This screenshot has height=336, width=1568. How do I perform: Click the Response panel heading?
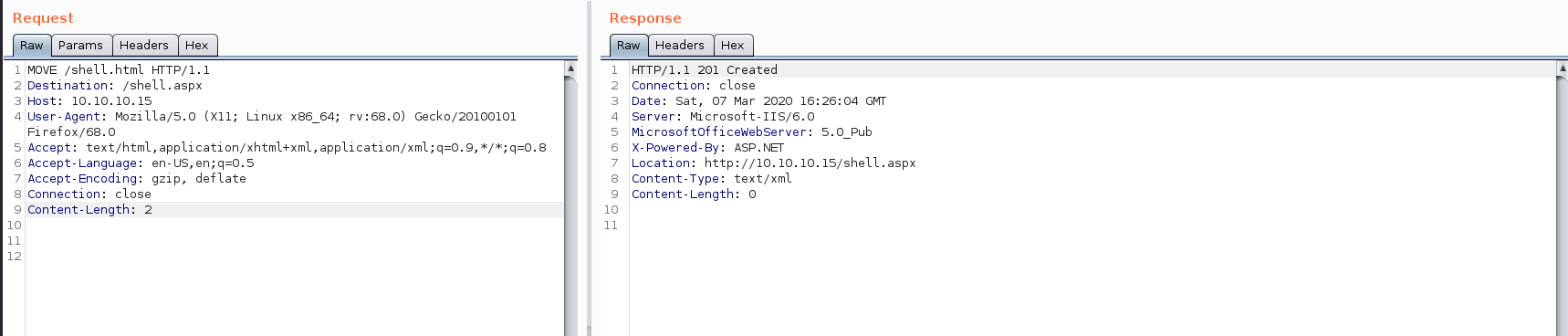pos(645,18)
